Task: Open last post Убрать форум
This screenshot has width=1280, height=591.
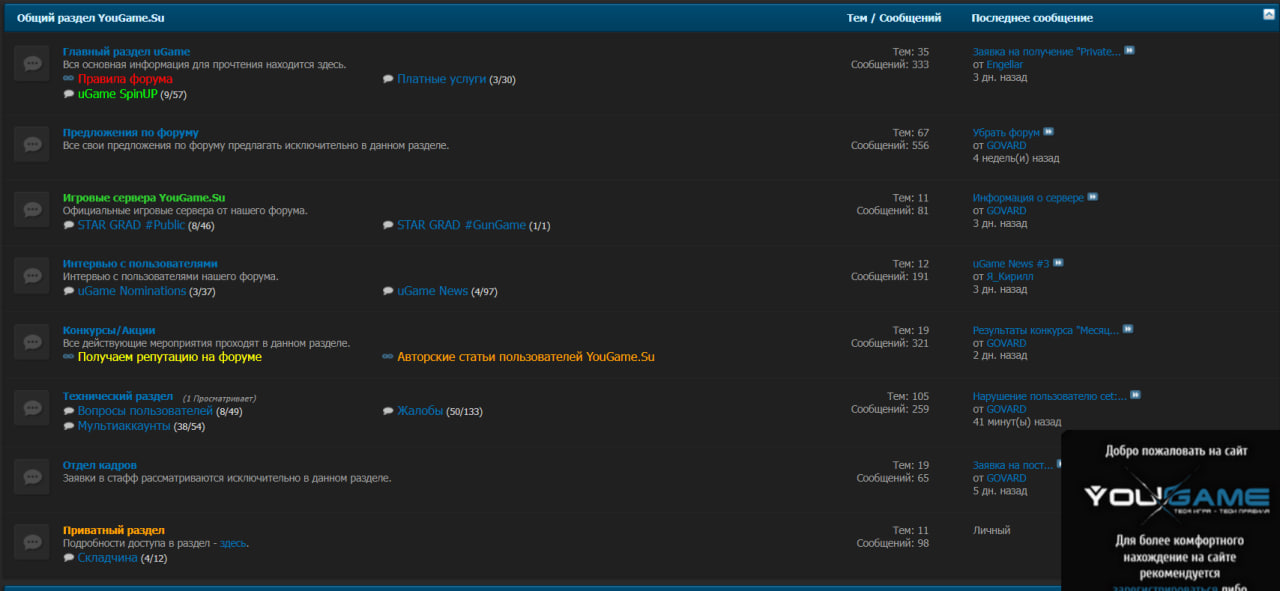Action: tap(1006, 132)
